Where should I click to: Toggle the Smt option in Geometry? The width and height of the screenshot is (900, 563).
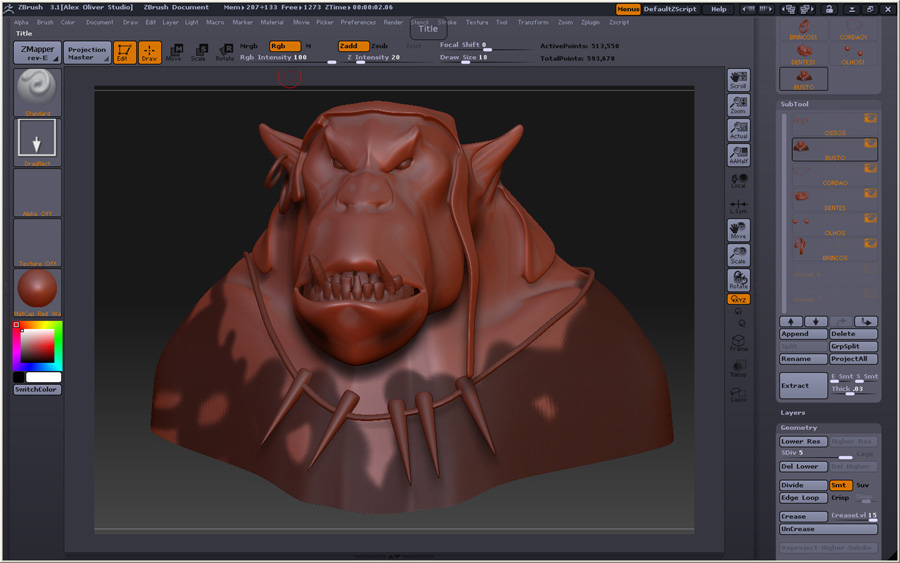[840, 485]
